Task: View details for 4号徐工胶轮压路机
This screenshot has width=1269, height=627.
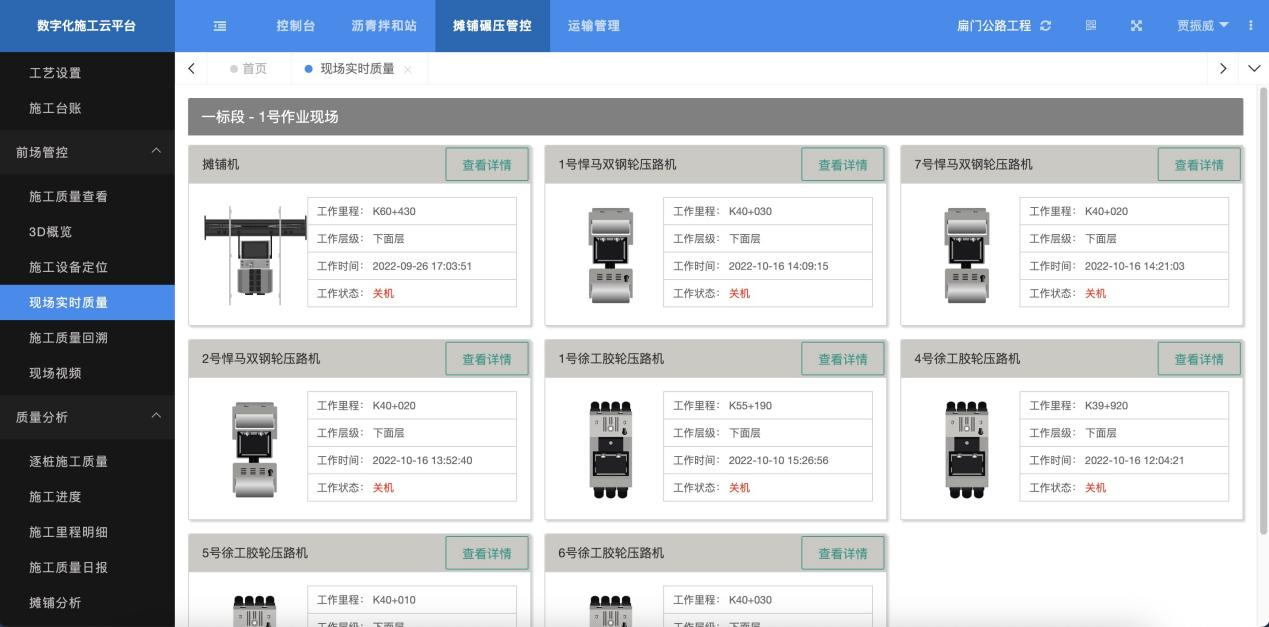Action: click(x=1198, y=359)
